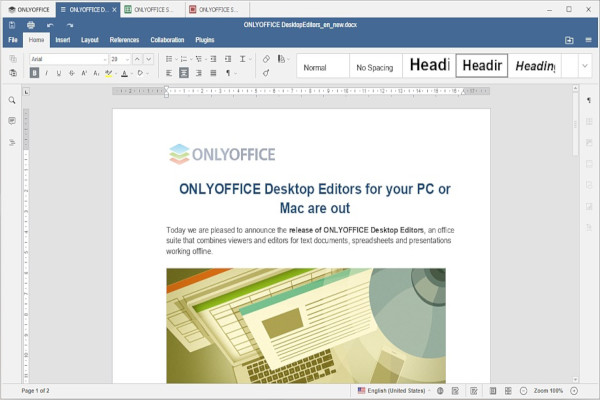
Task: Open the Navigation panel in left sidebar
Action: tap(12, 142)
